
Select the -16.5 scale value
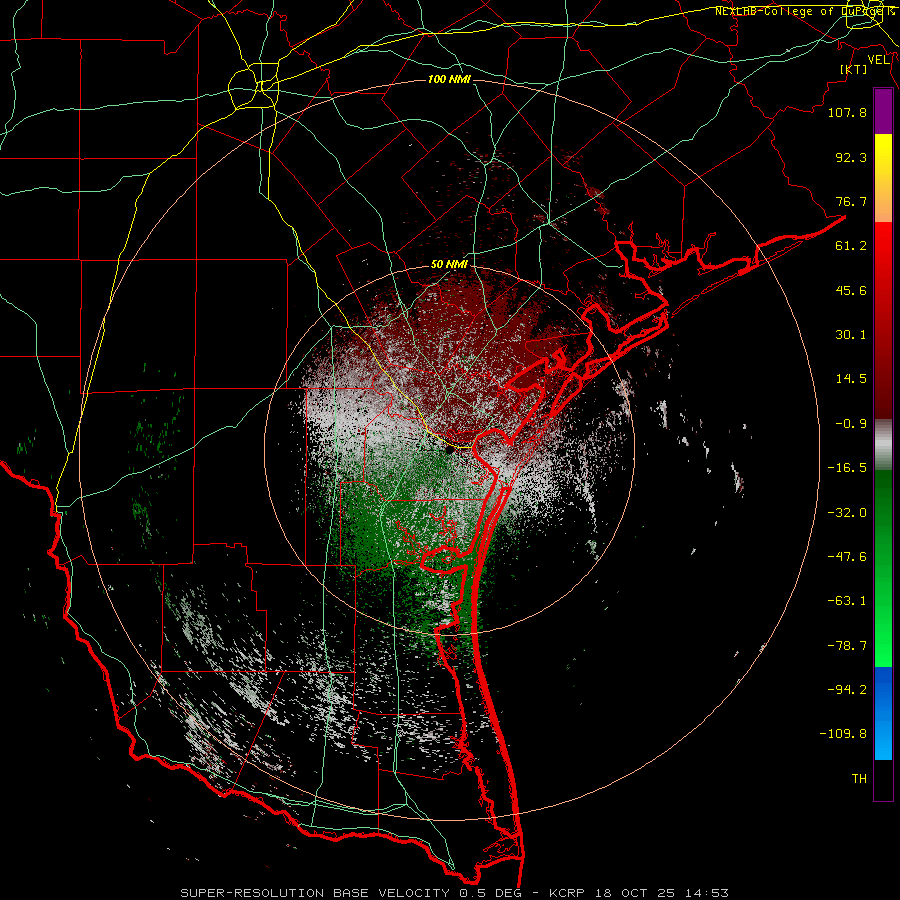point(847,468)
